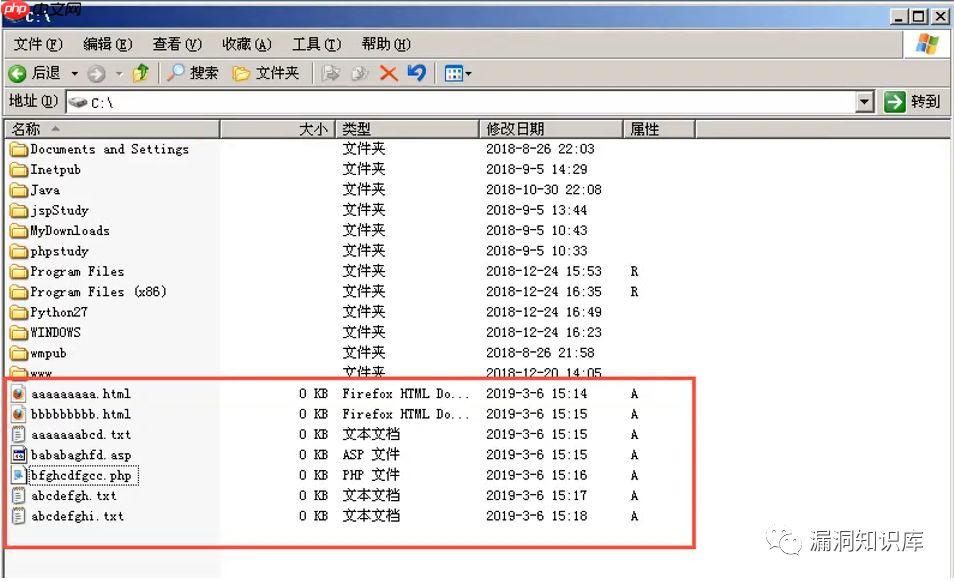Sort by the Date Modified (修改日期) header
The height and width of the screenshot is (582, 954).
[551, 129]
